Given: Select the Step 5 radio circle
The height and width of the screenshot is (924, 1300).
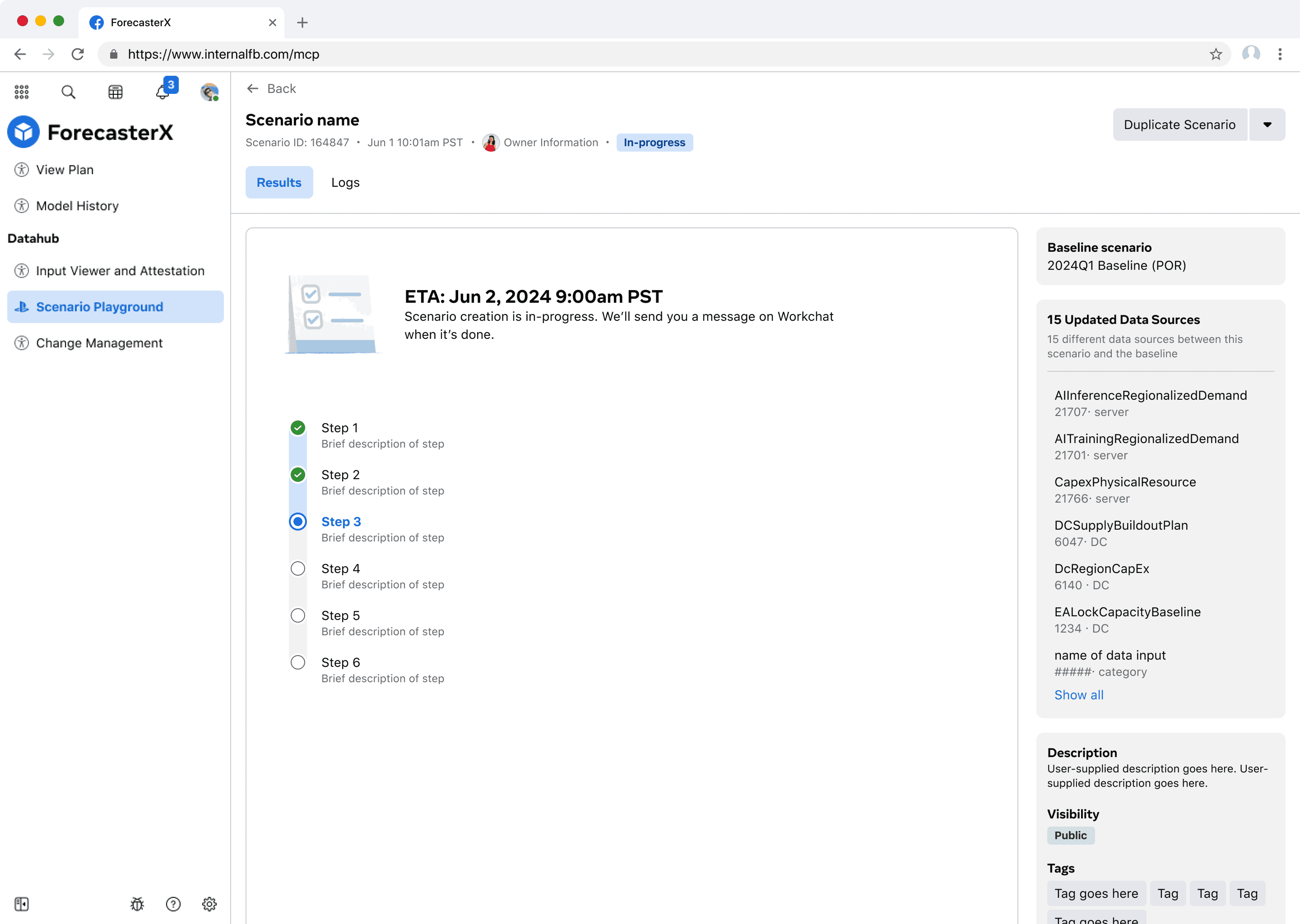Looking at the screenshot, I should pyautogui.click(x=297, y=615).
